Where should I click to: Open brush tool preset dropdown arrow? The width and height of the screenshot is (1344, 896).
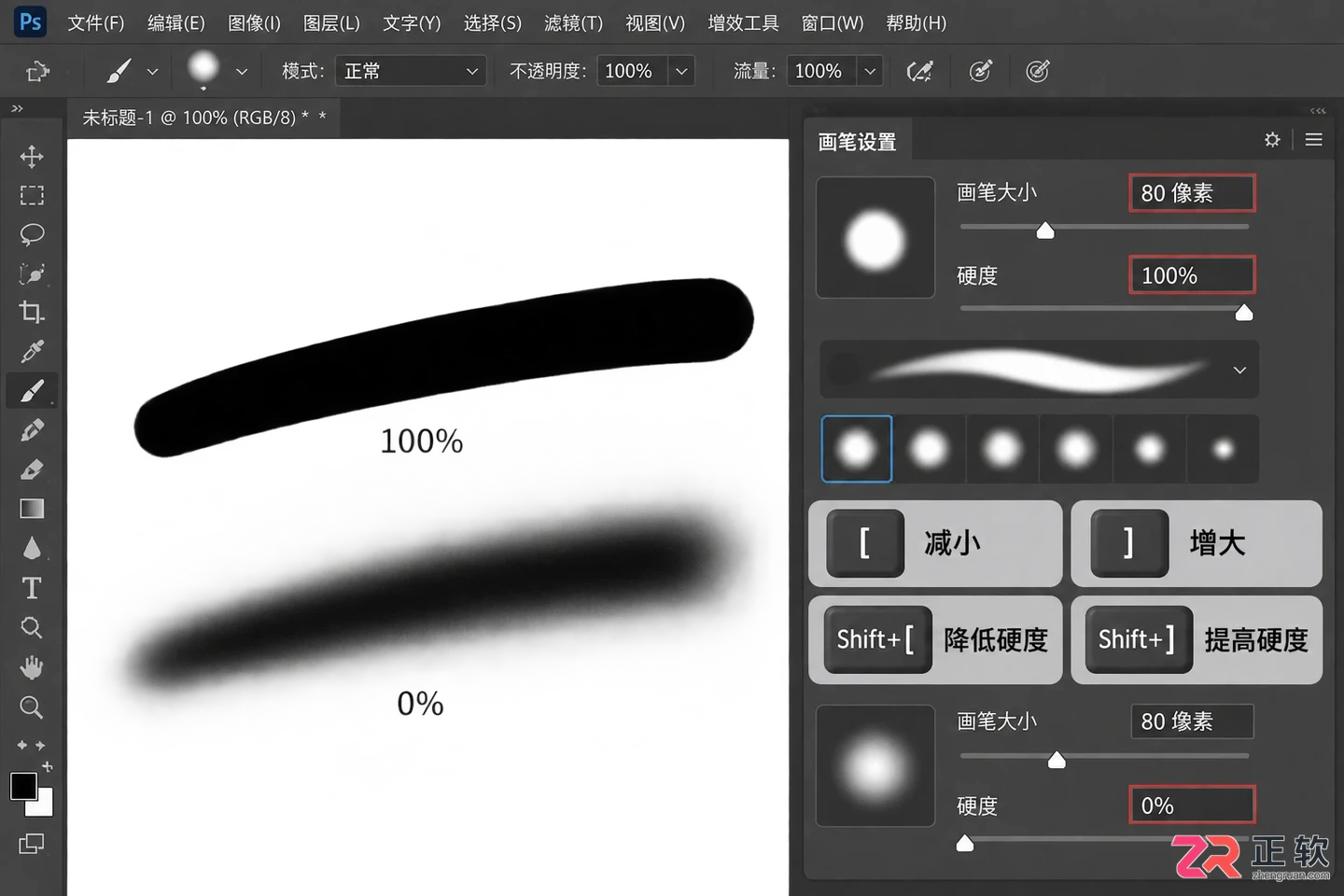[152, 71]
